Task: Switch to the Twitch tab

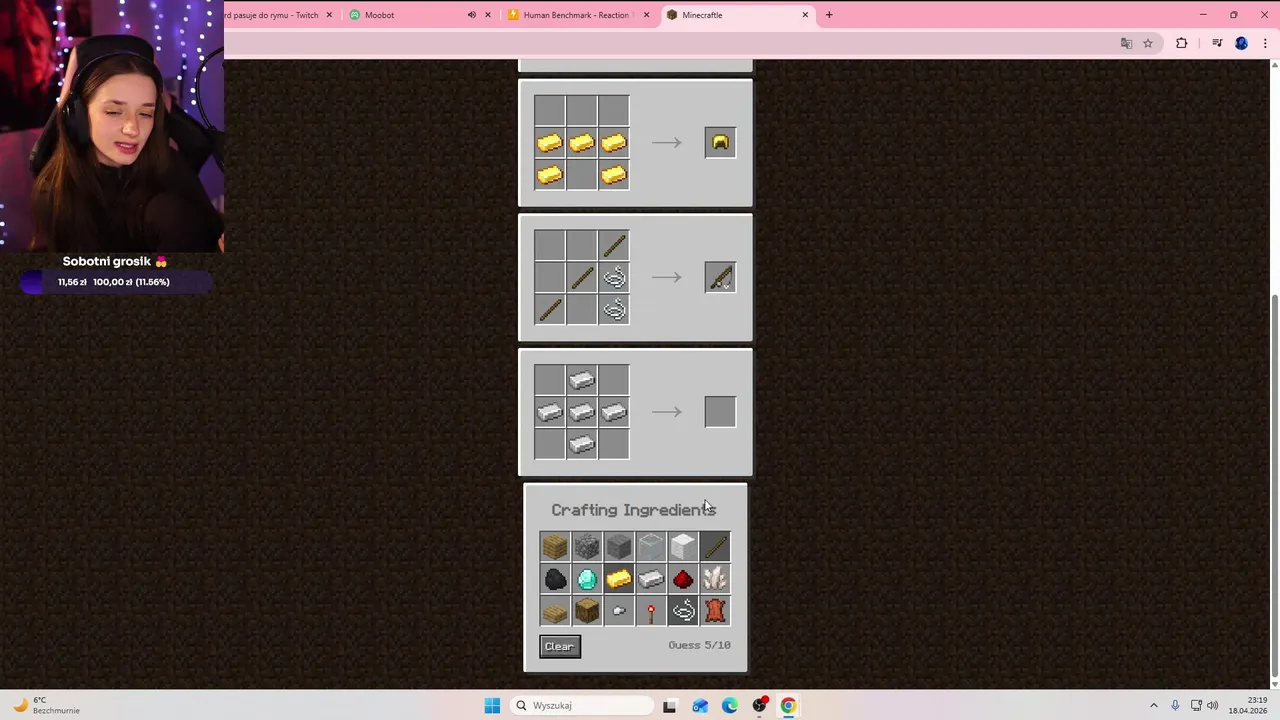Action: tap(272, 15)
